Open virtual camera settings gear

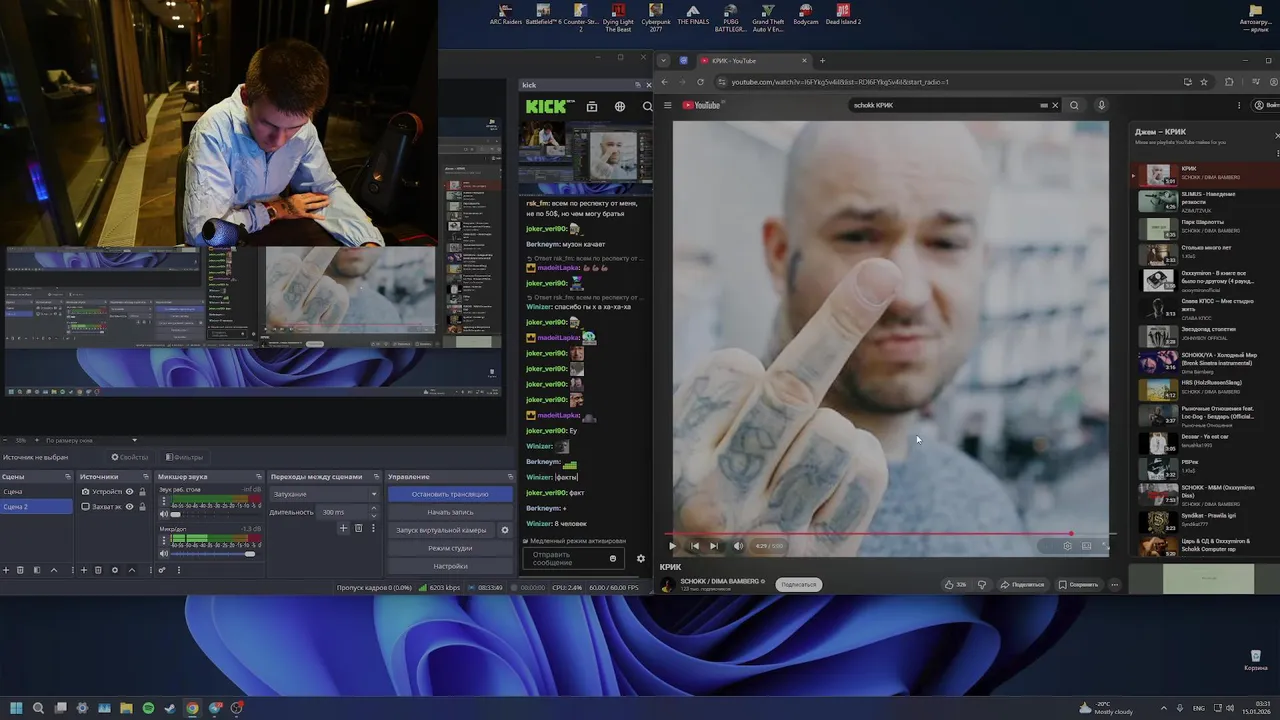coord(504,530)
